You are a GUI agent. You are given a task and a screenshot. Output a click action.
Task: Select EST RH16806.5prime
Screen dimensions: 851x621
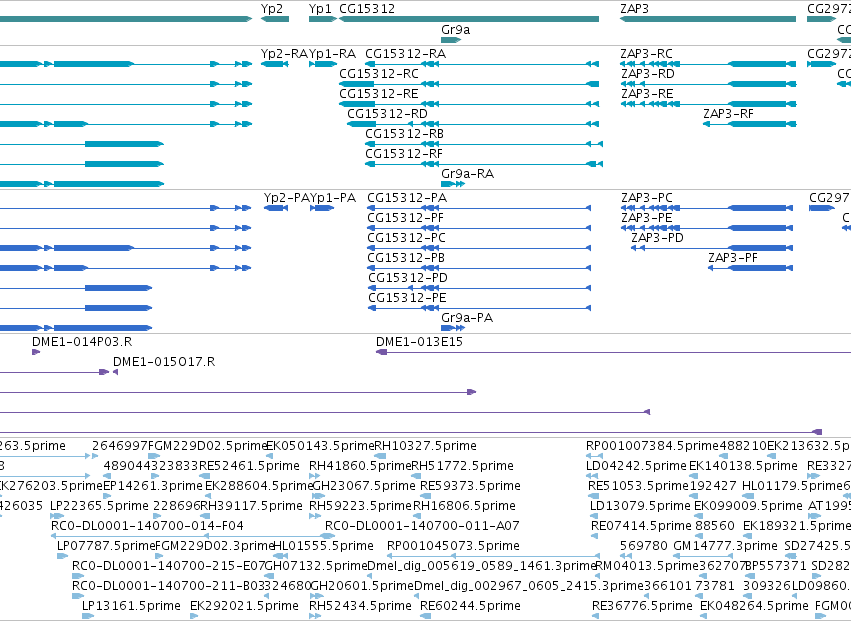(465, 506)
